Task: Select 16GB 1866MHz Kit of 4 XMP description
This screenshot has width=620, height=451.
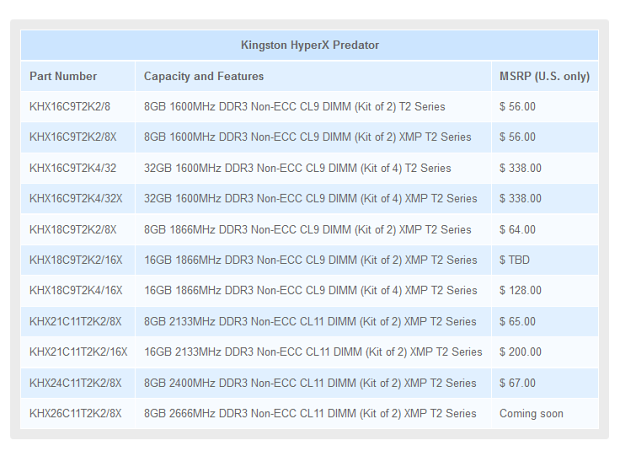Action: click(310, 290)
